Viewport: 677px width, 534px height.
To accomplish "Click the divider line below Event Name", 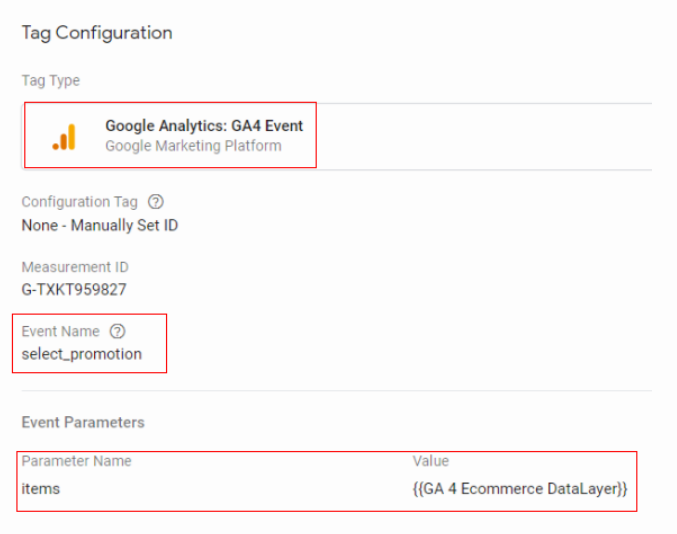I will click(x=337, y=391).
